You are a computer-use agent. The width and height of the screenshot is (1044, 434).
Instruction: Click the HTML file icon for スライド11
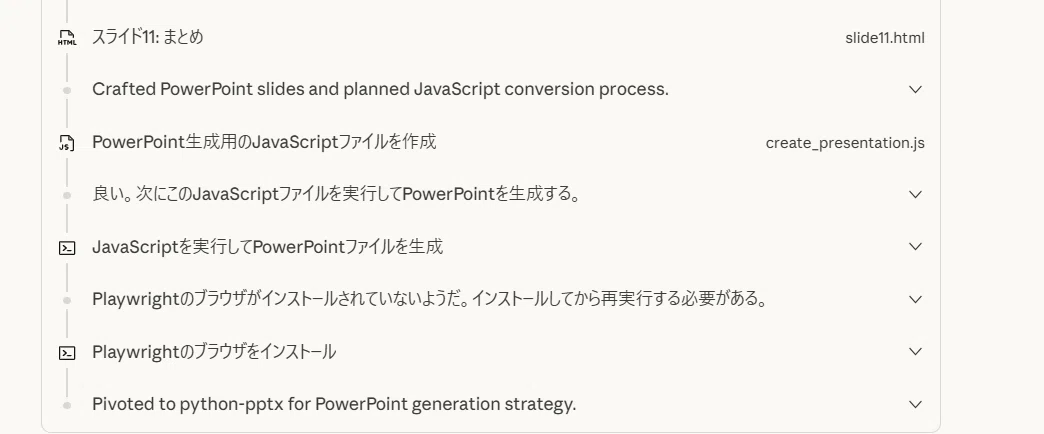click(67, 37)
